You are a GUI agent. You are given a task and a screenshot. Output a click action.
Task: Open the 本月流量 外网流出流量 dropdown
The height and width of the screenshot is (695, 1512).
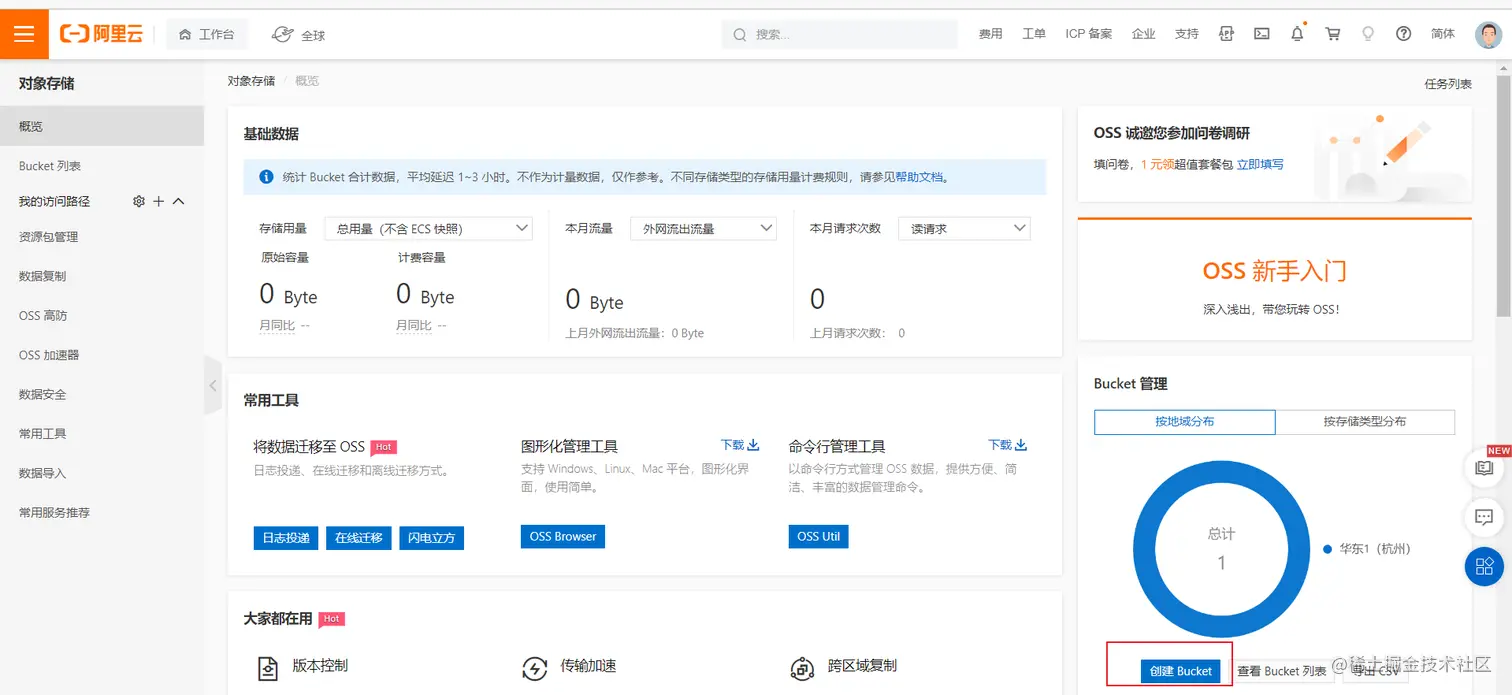(703, 228)
